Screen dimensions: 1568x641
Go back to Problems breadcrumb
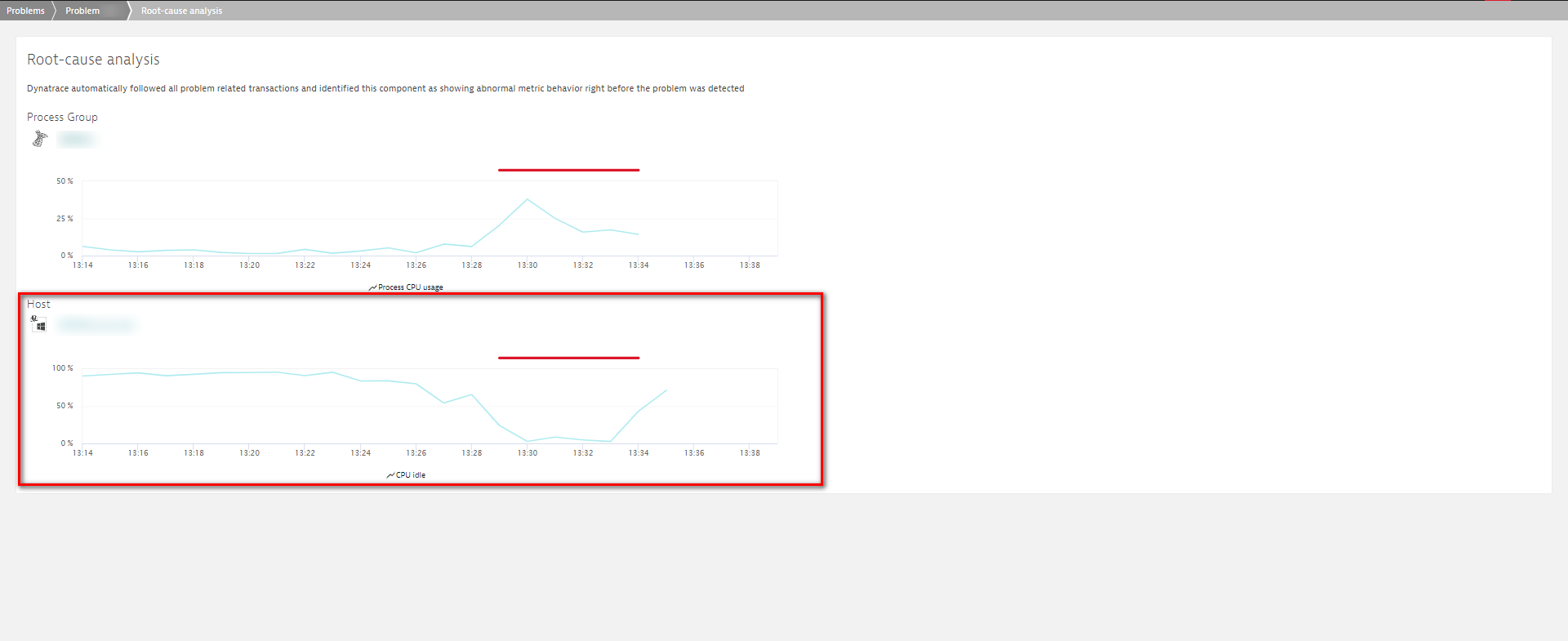click(x=25, y=11)
